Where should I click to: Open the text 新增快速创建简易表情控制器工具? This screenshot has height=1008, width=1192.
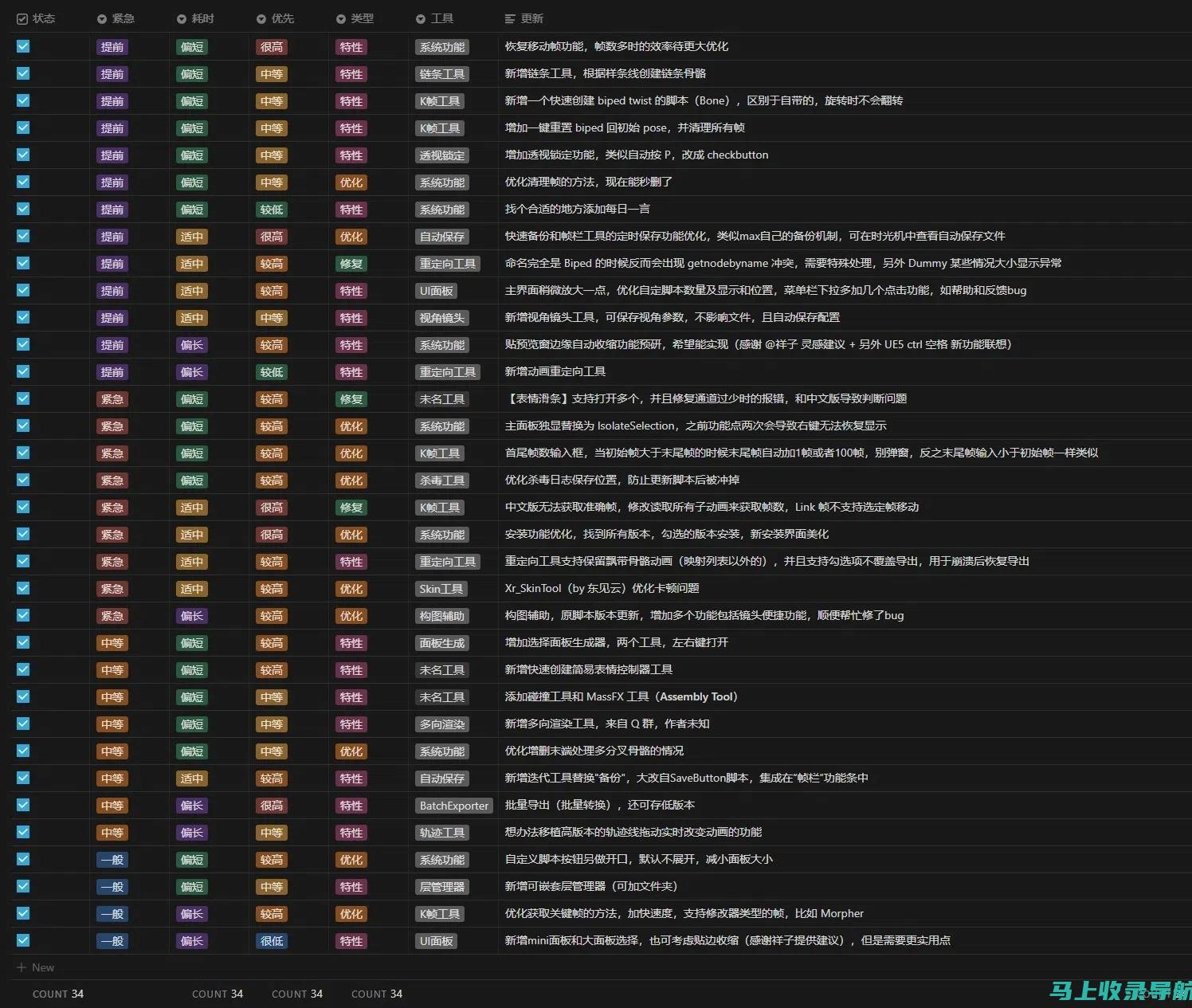(x=589, y=669)
